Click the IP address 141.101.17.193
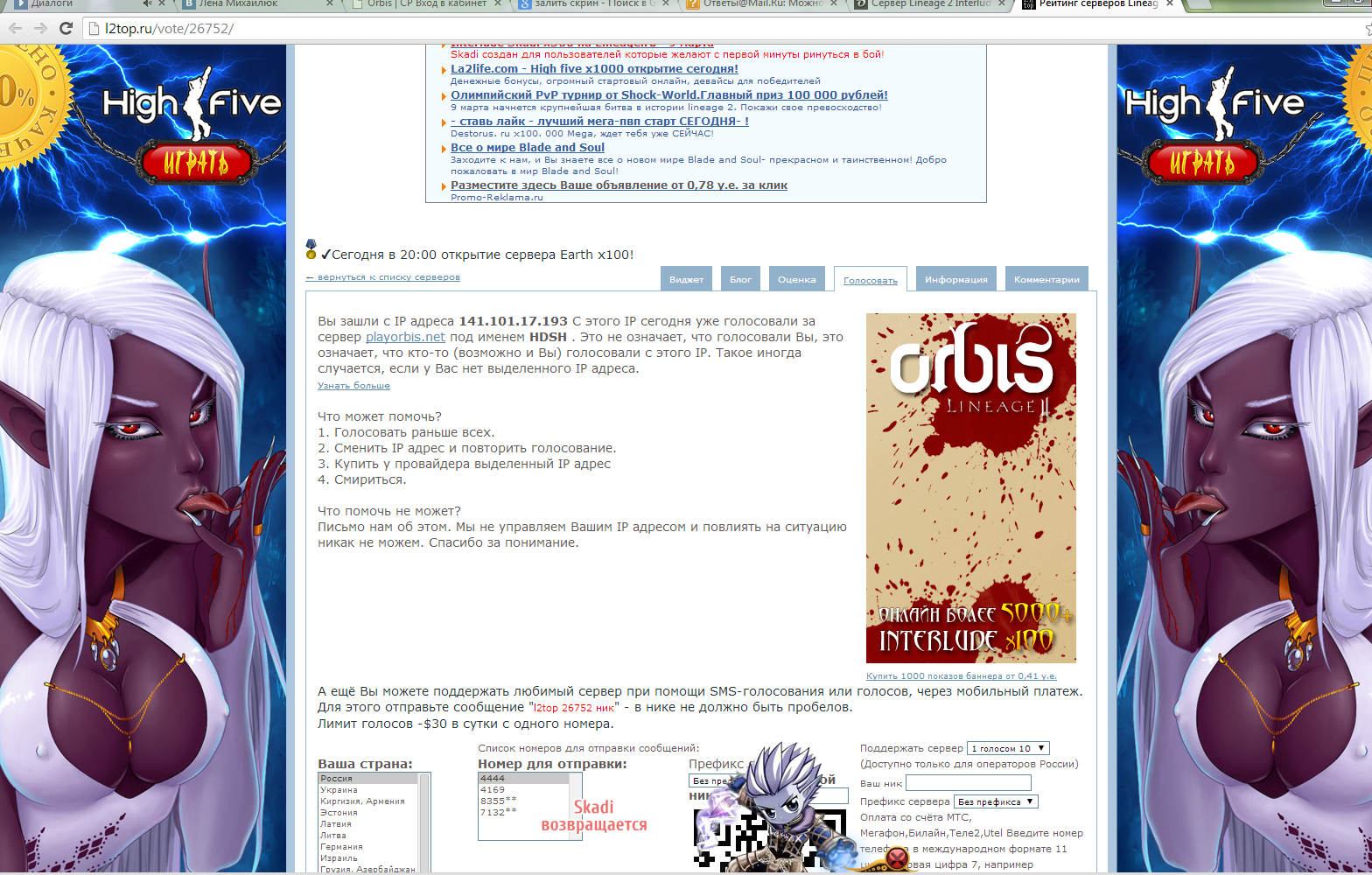Image resolution: width=1372 pixels, height=875 pixels. [x=513, y=321]
